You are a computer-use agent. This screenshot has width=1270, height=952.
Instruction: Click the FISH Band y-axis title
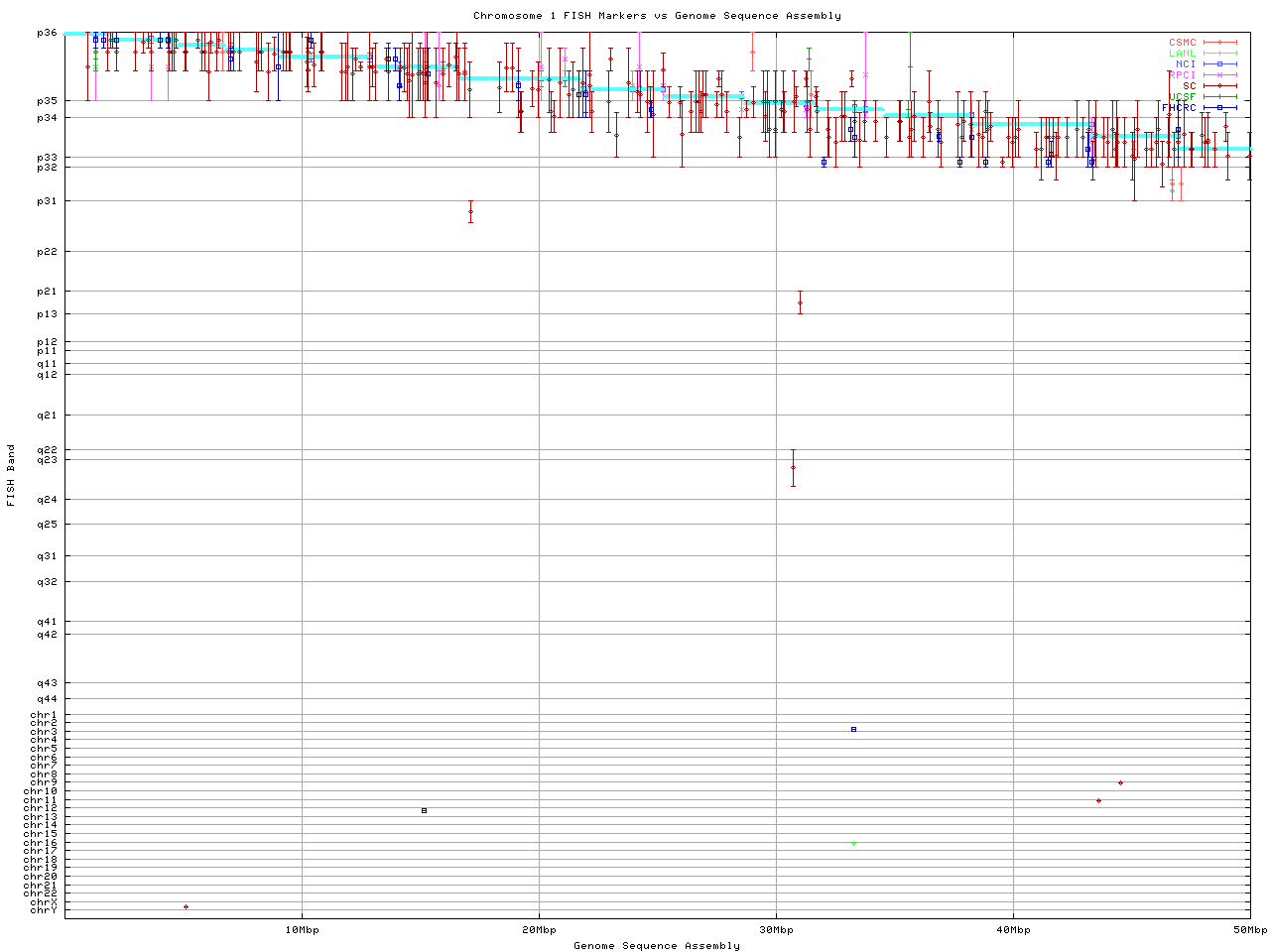tap(11, 475)
